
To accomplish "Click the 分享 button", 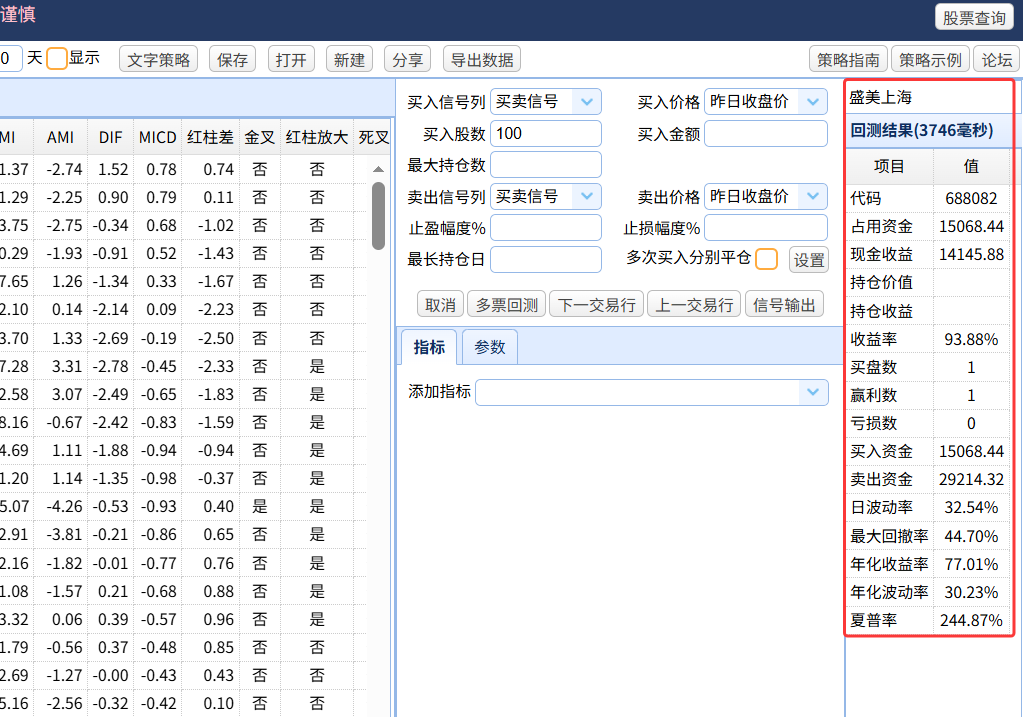I will coord(408,59).
